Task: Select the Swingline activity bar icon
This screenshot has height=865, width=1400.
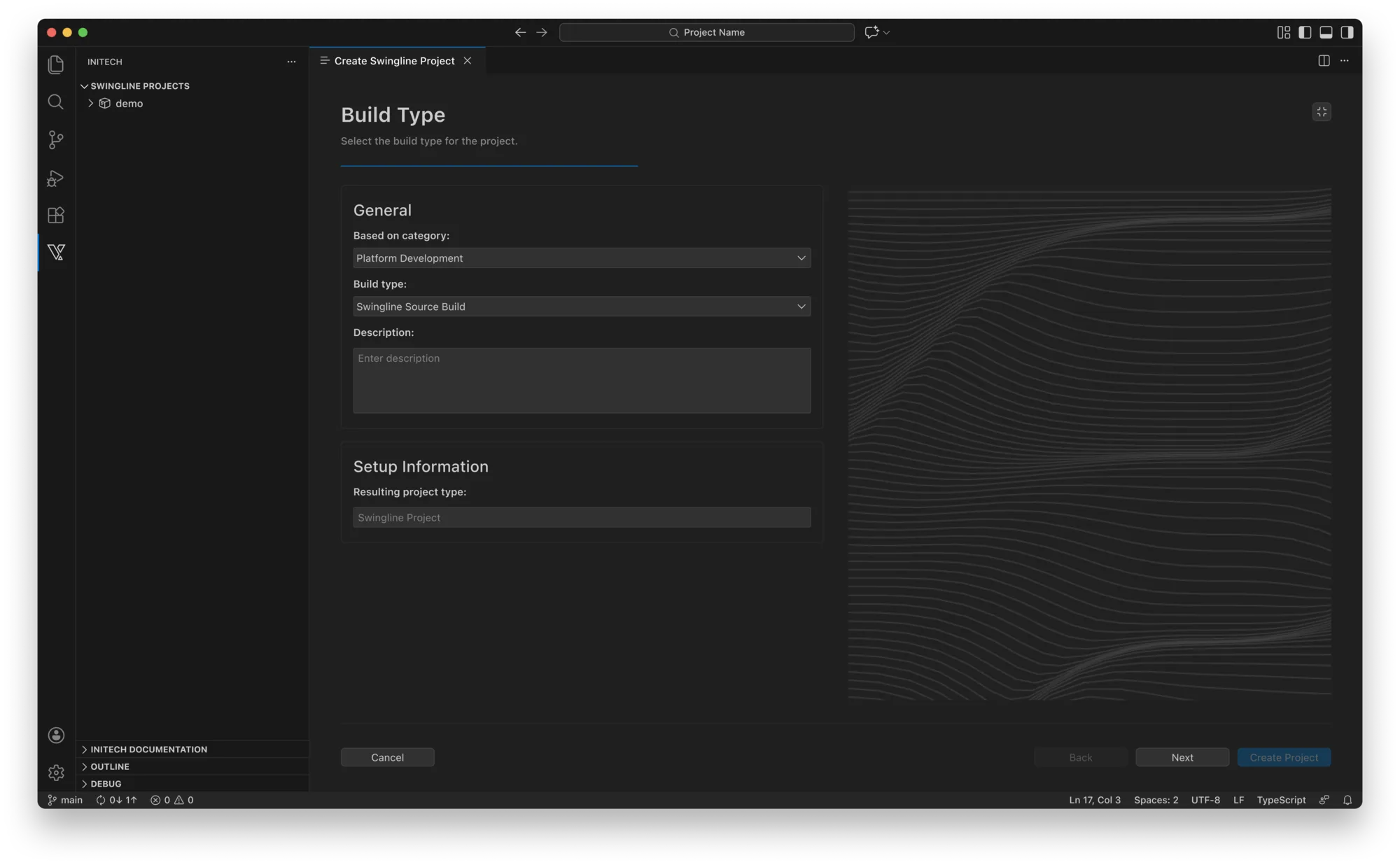Action: tap(56, 252)
